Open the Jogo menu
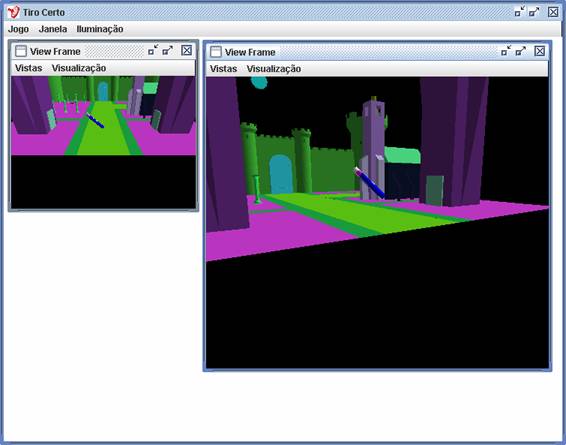Viewport: 566px width, 445px height. coord(18,29)
